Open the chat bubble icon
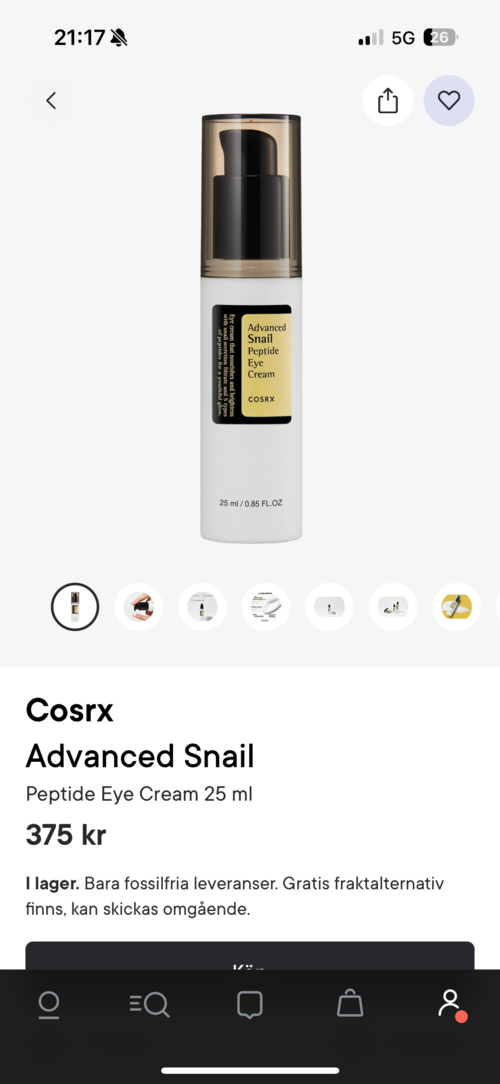Image resolution: width=500 pixels, height=1084 pixels. (250, 1004)
